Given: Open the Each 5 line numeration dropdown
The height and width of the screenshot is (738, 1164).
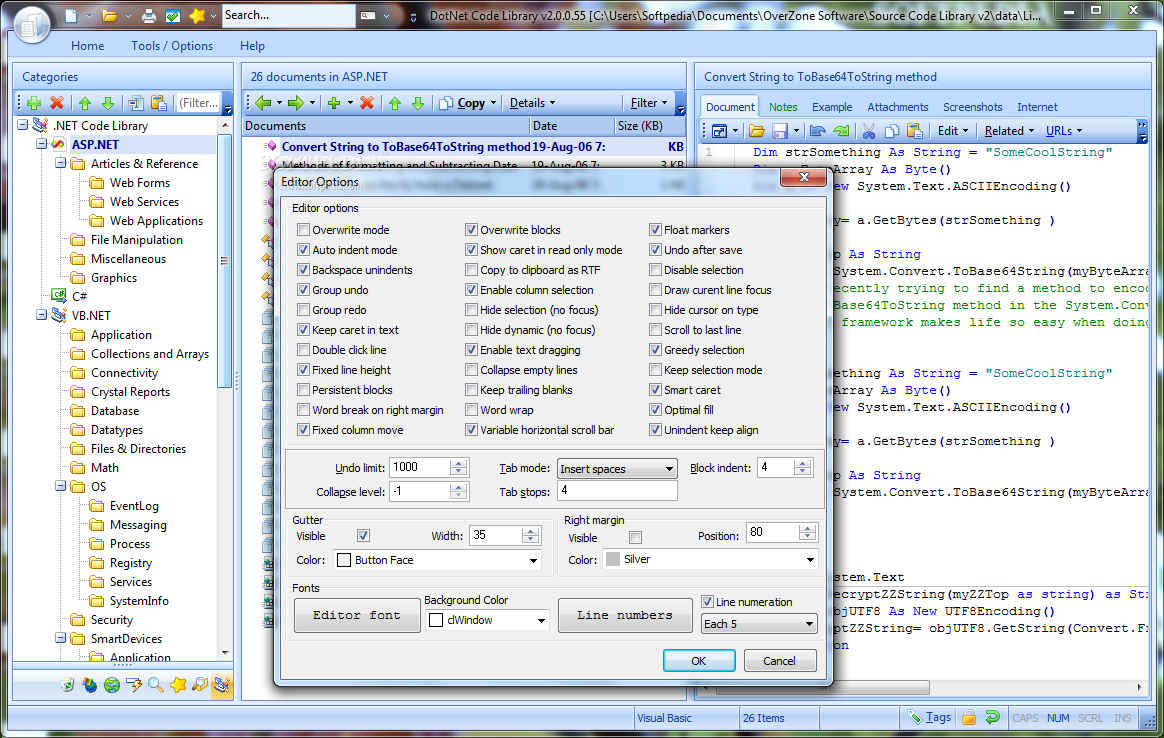Looking at the screenshot, I should click(x=759, y=624).
